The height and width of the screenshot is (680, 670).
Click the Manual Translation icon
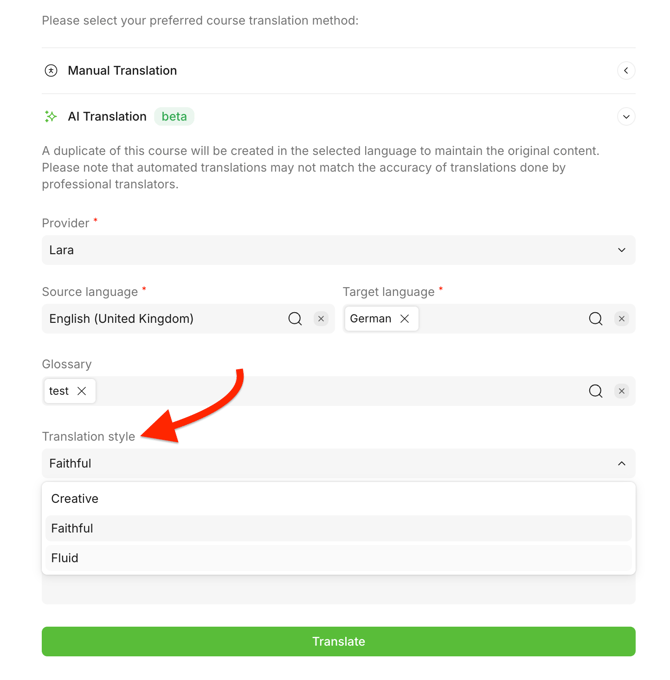coord(51,71)
